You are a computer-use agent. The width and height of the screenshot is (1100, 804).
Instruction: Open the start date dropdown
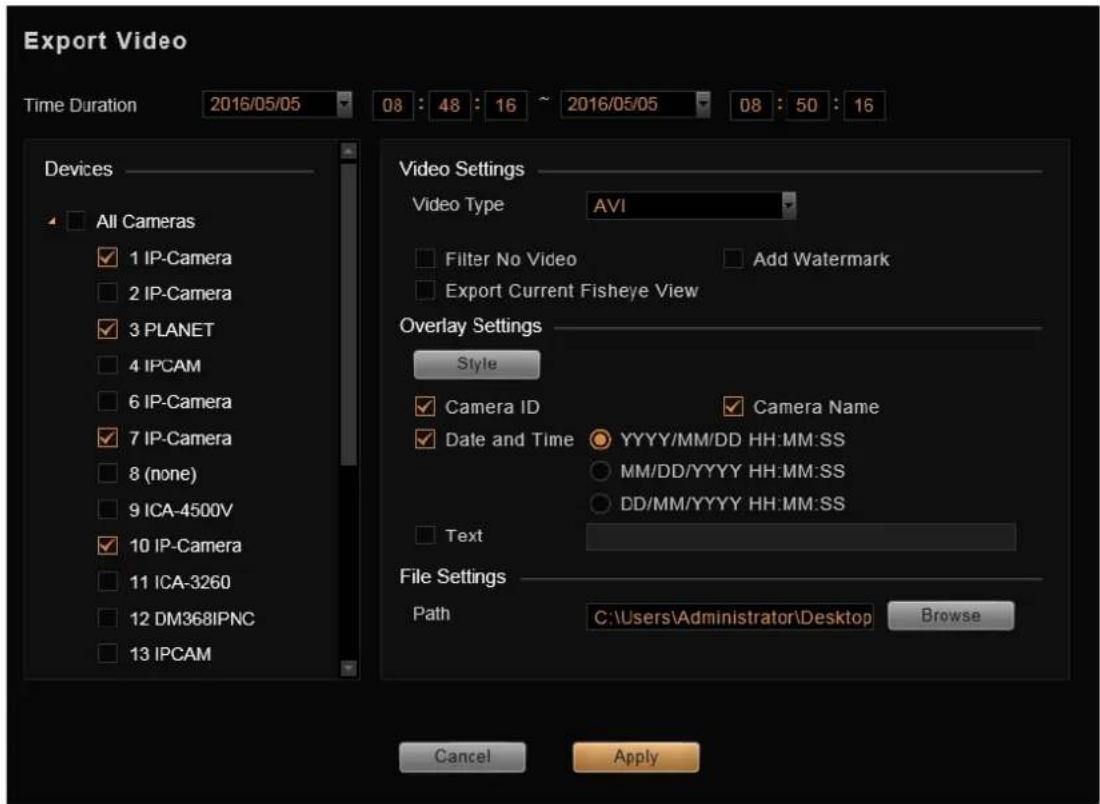[344, 105]
